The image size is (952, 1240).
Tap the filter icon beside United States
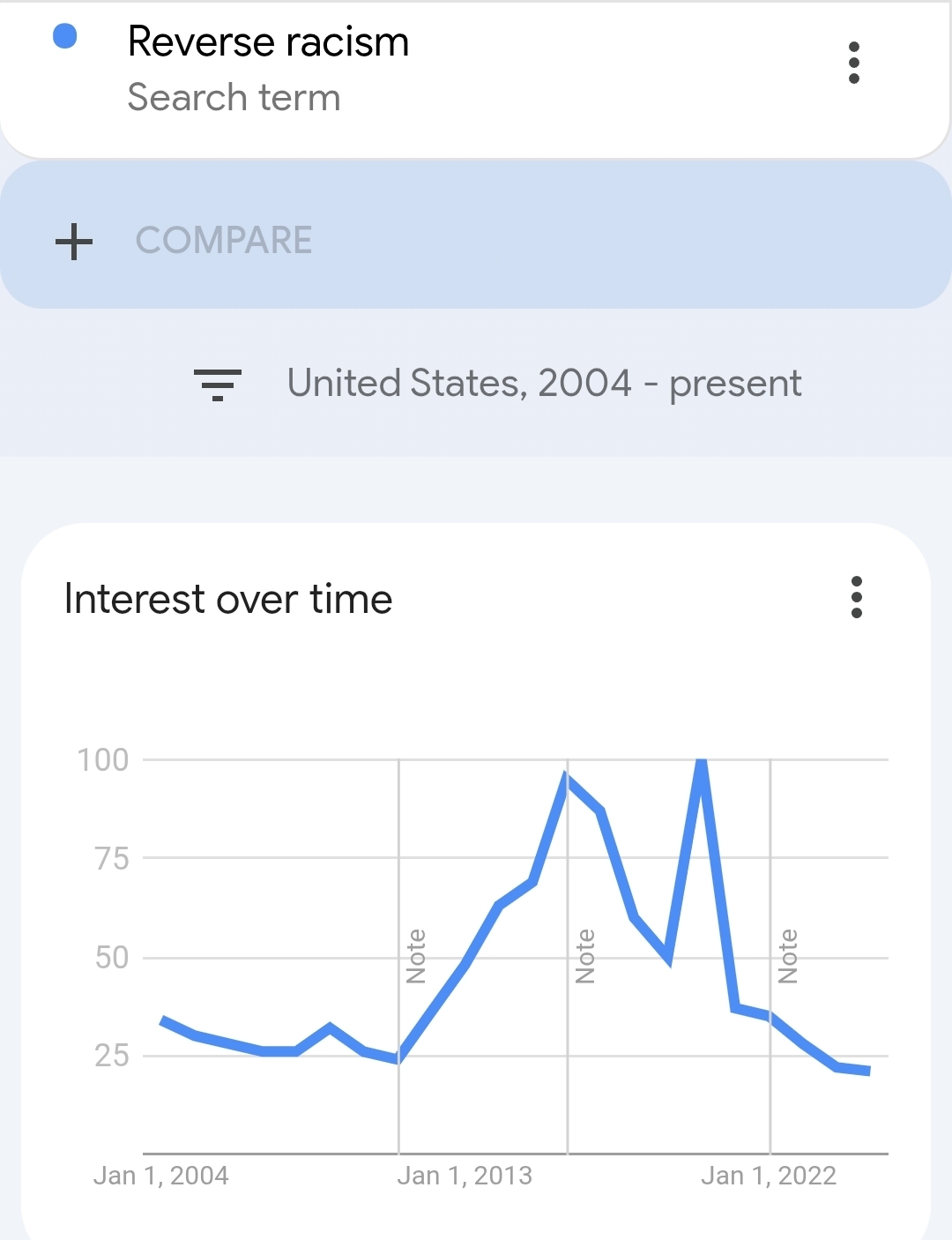[217, 385]
